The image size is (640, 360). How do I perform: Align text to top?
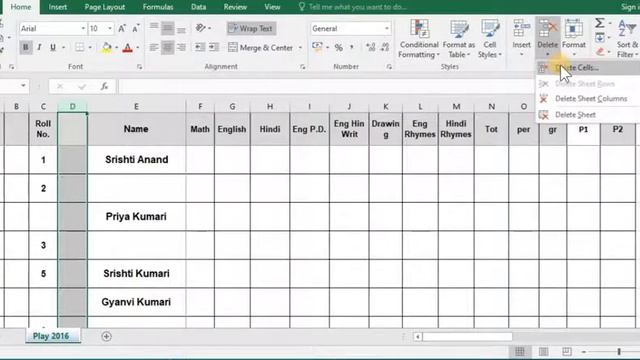[x=154, y=28]
